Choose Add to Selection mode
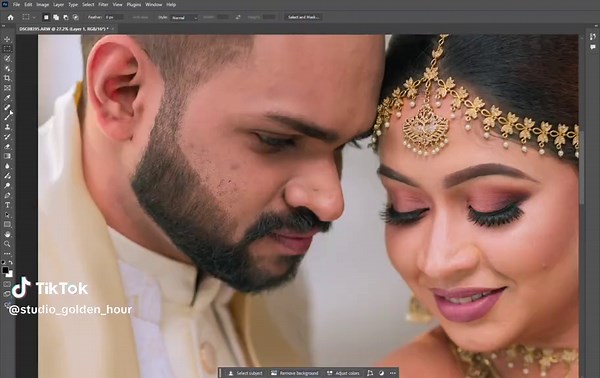The height and width of the screenshot is (378, 600). pyautogui.click(x=56, y=17)
